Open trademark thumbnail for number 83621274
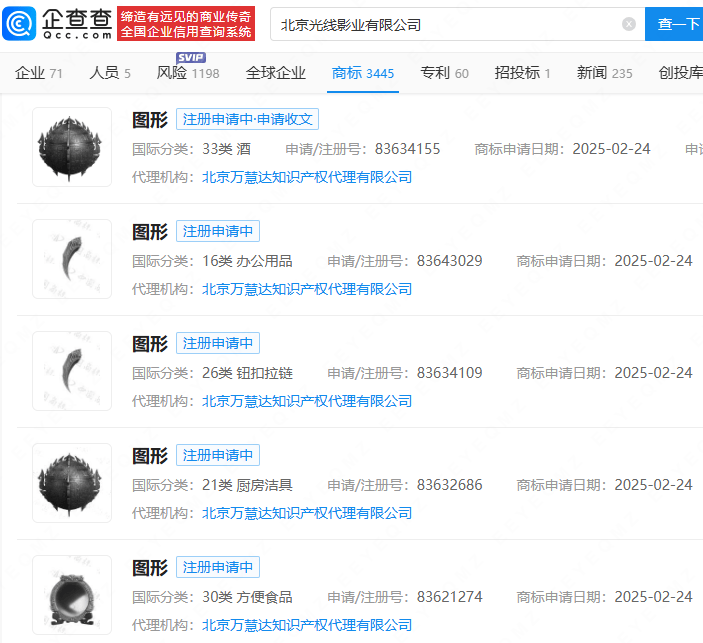This screenshot has height=643, width=703. click(x=72, y=595)
